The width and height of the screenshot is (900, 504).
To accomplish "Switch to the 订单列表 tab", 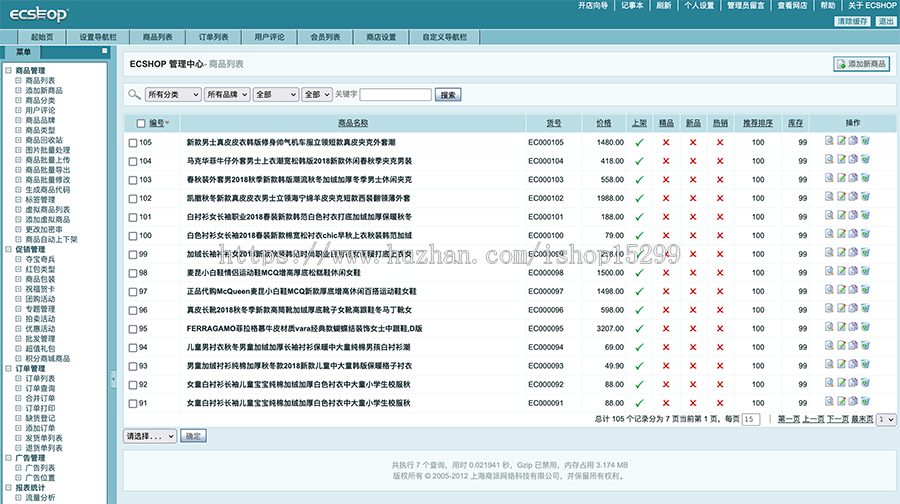I will (214, 37).
